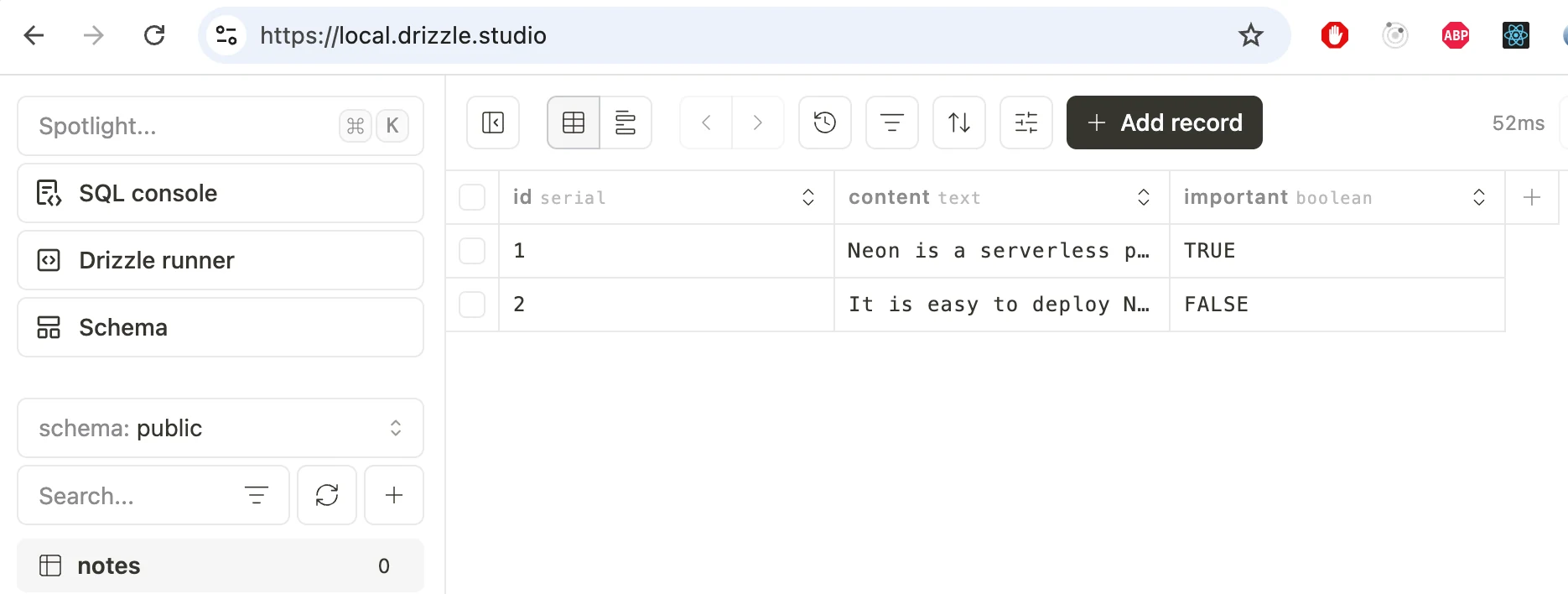Sort by the important column
Viewport: 1568px width, 594px height.
[1479, 197]
